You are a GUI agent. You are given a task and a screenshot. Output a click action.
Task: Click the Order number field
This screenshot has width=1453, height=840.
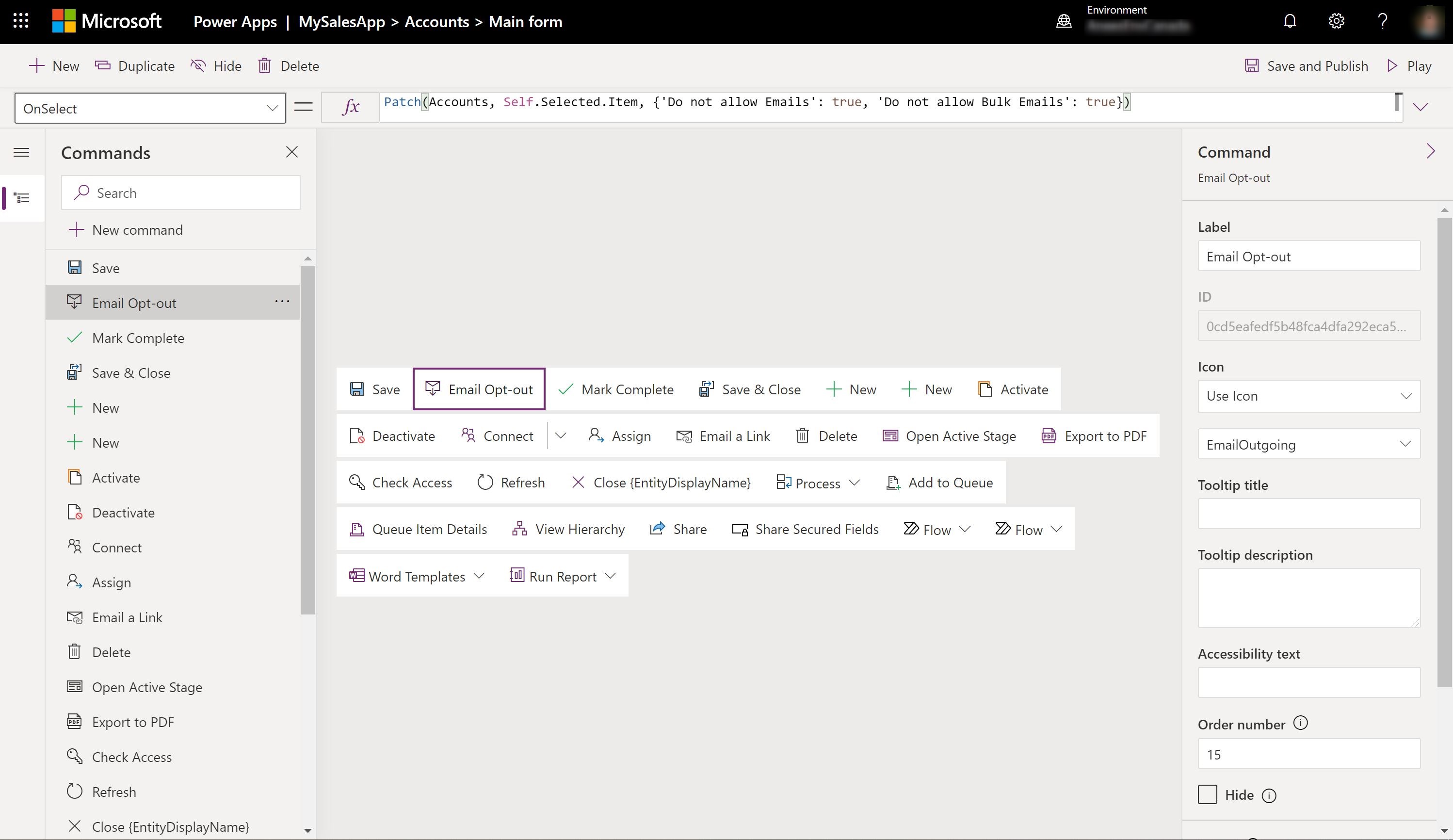(1309, 754)
